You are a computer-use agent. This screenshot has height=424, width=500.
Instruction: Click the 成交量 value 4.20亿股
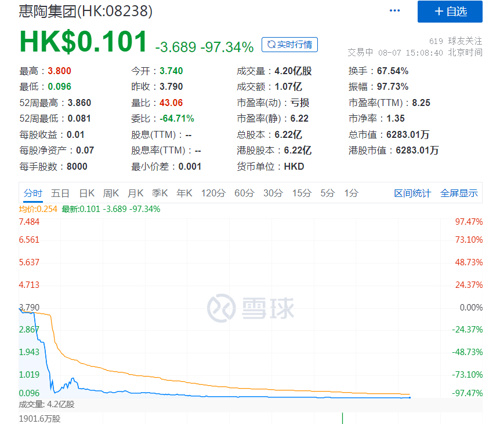pyautogui.click(x=293, y=71)
